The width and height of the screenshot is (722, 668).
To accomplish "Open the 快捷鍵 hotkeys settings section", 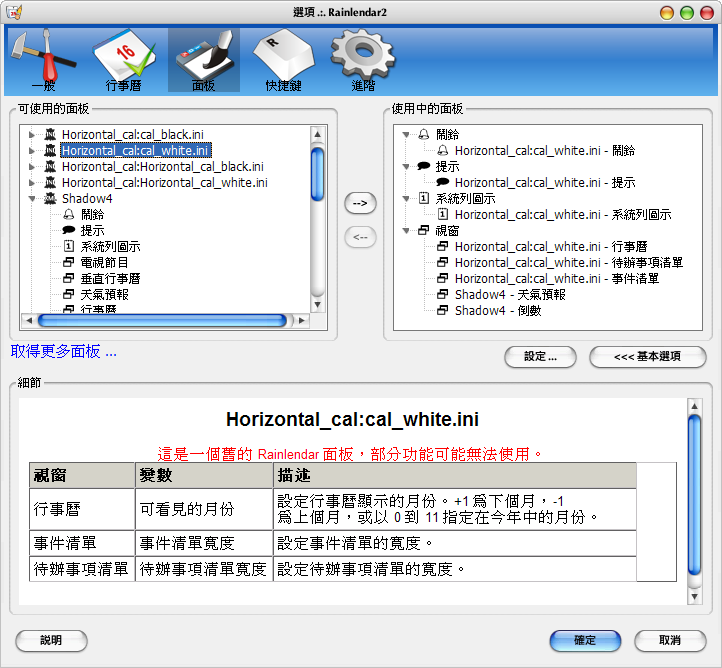I will 284,60.
